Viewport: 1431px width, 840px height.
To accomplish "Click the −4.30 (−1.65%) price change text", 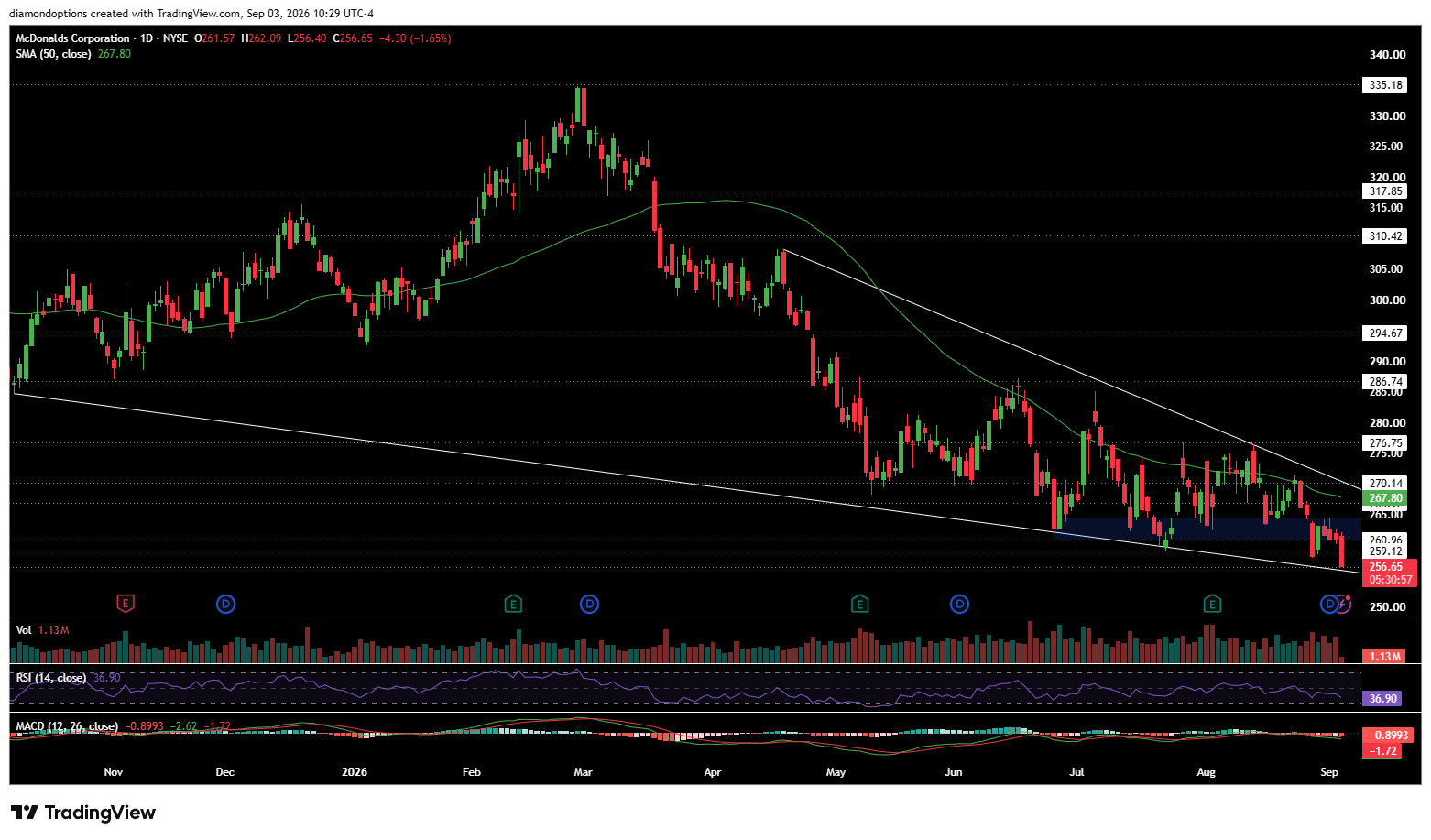I will click(417, 38).
